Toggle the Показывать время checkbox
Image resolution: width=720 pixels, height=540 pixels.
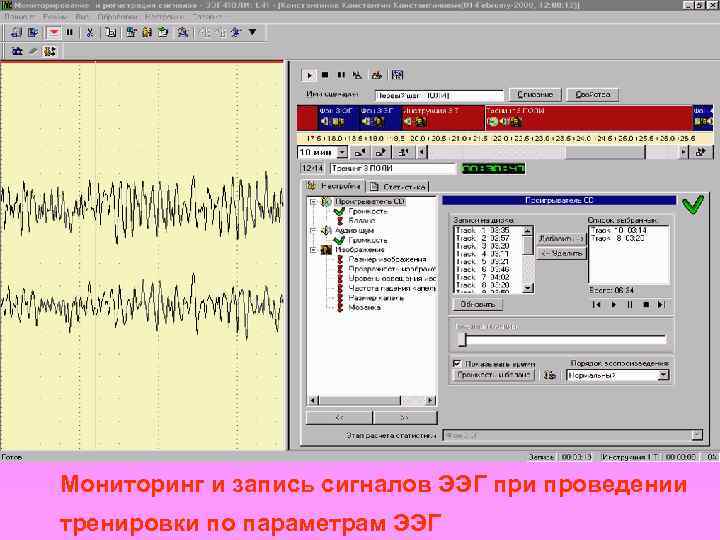(x=457, y=364)
